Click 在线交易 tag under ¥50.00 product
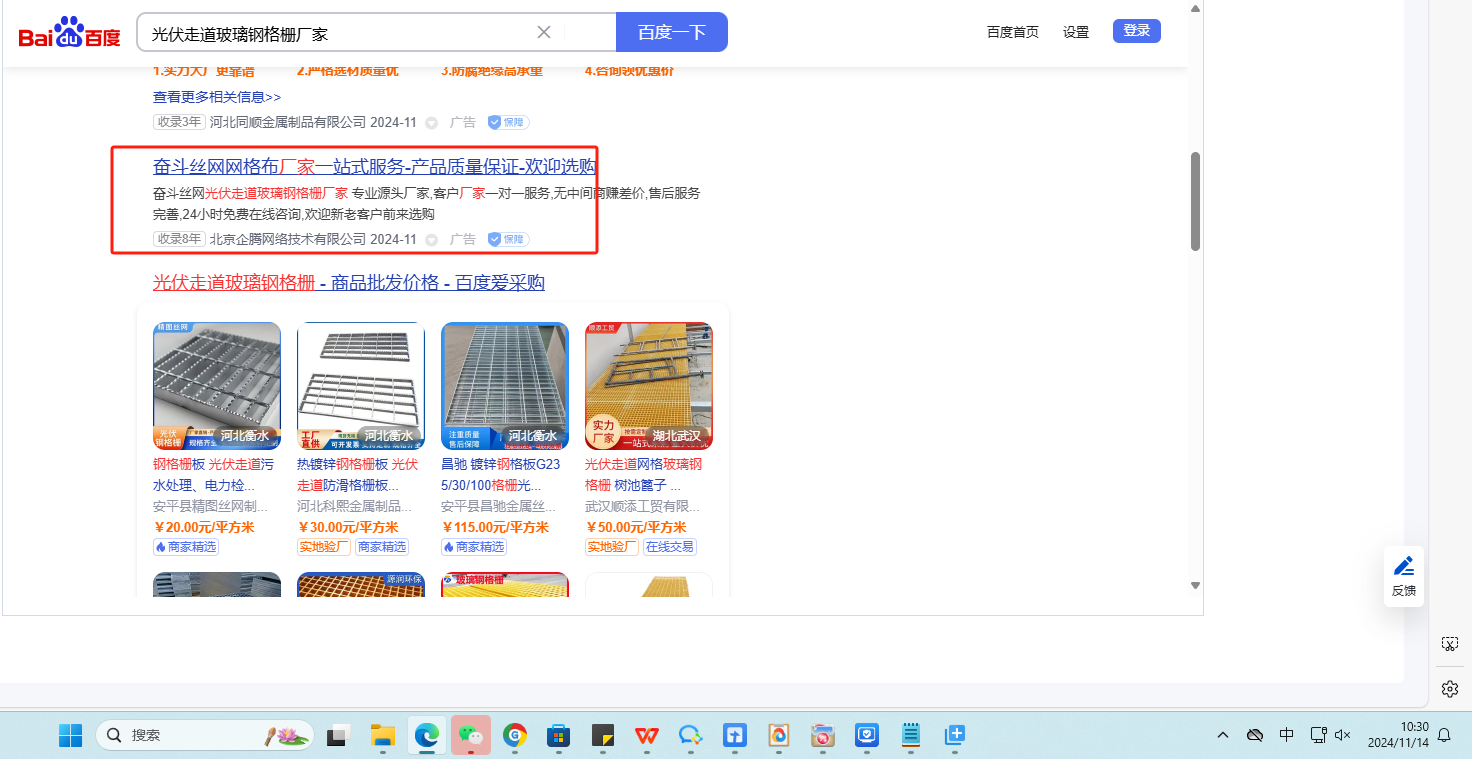The image size is (1472, 759). click(670, 547)
